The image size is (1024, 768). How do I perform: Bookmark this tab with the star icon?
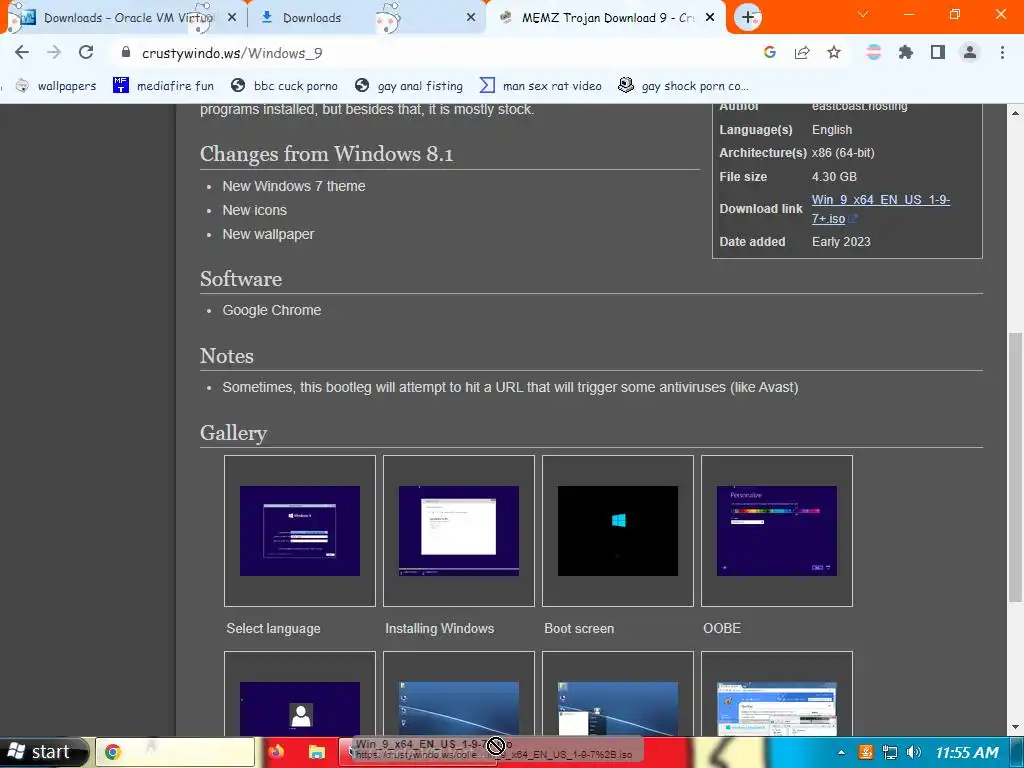(x=834, y=52)
